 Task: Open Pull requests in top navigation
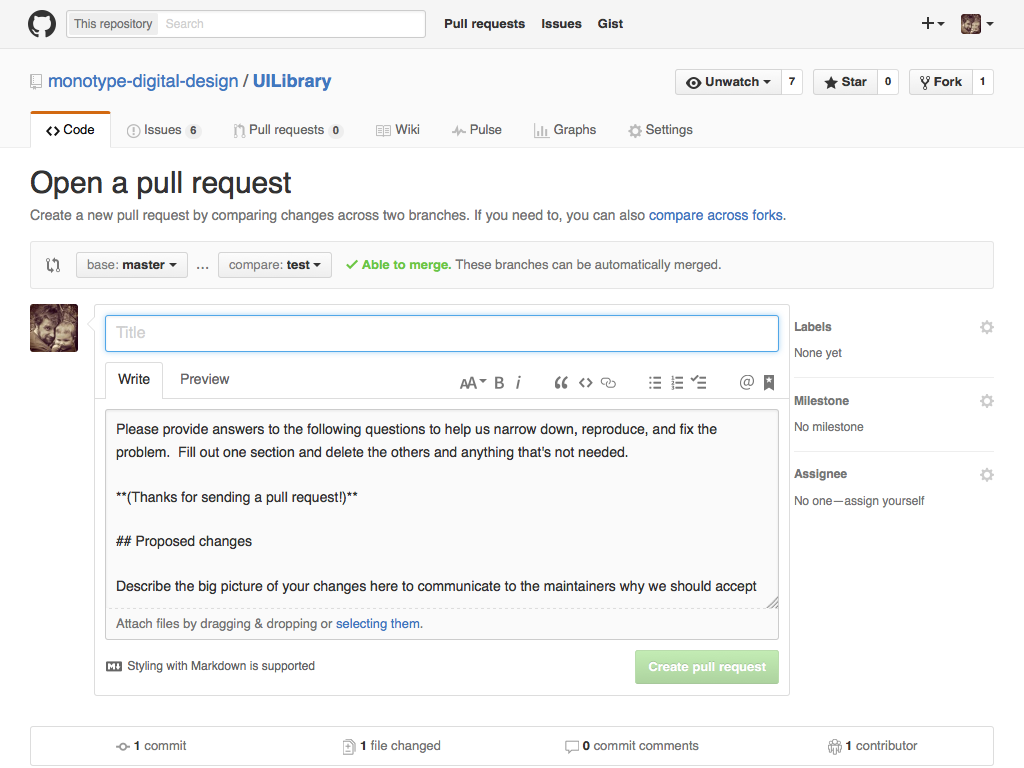click(x=485, y=24)
